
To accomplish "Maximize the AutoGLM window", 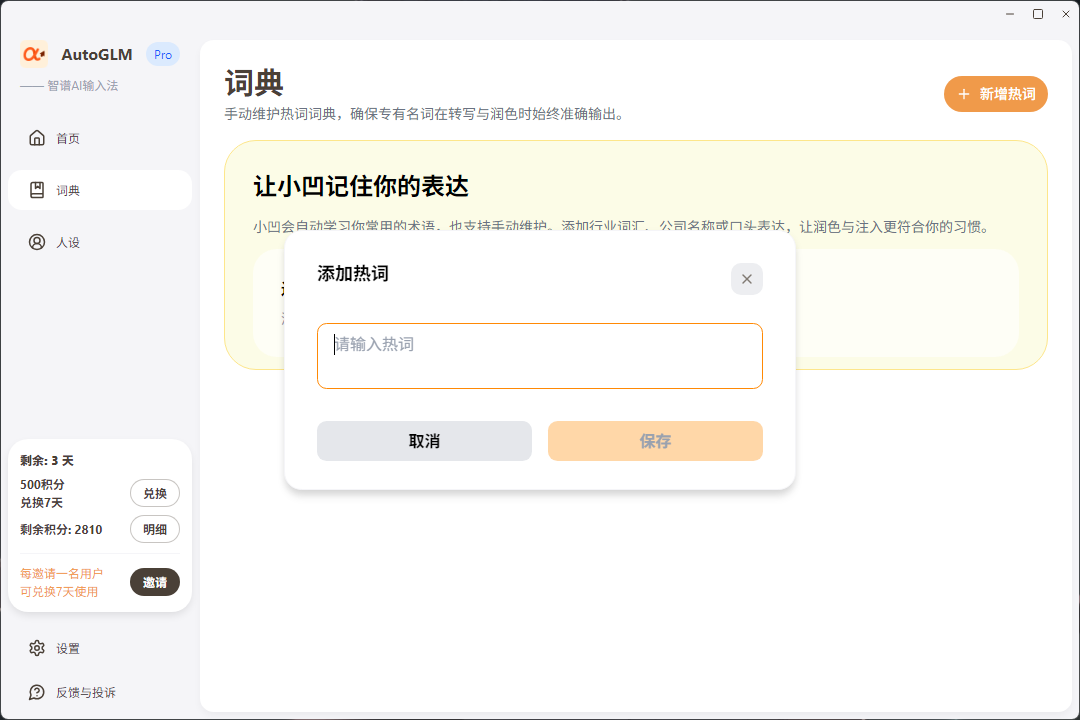I will tap(1038, 14).
